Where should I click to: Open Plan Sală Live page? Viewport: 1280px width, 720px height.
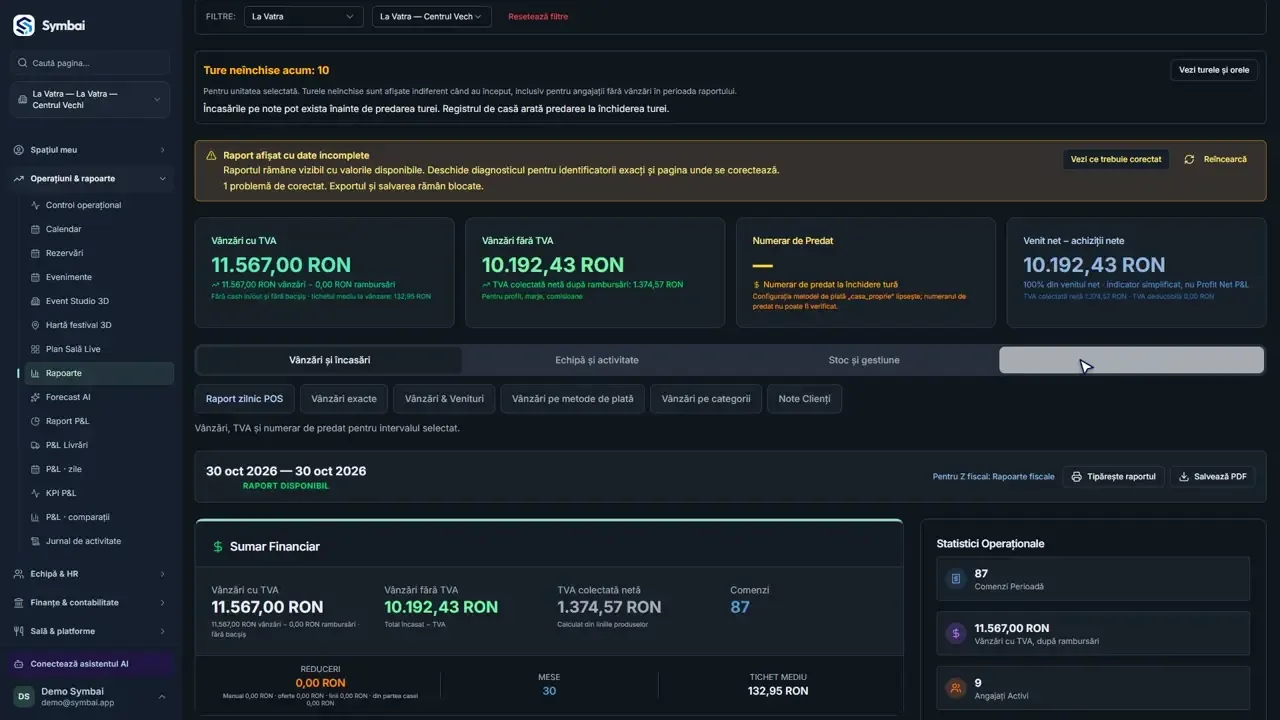[x=98, y=349]
